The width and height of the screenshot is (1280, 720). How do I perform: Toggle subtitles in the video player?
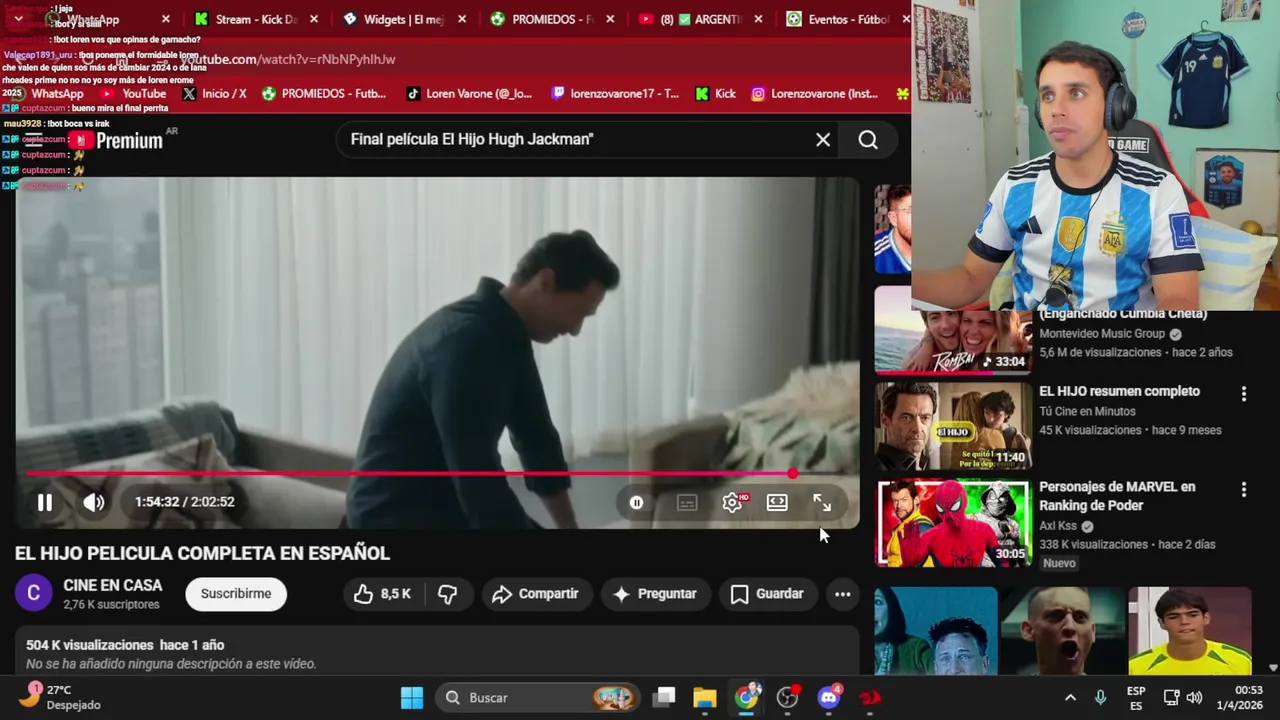pos(687,503)
